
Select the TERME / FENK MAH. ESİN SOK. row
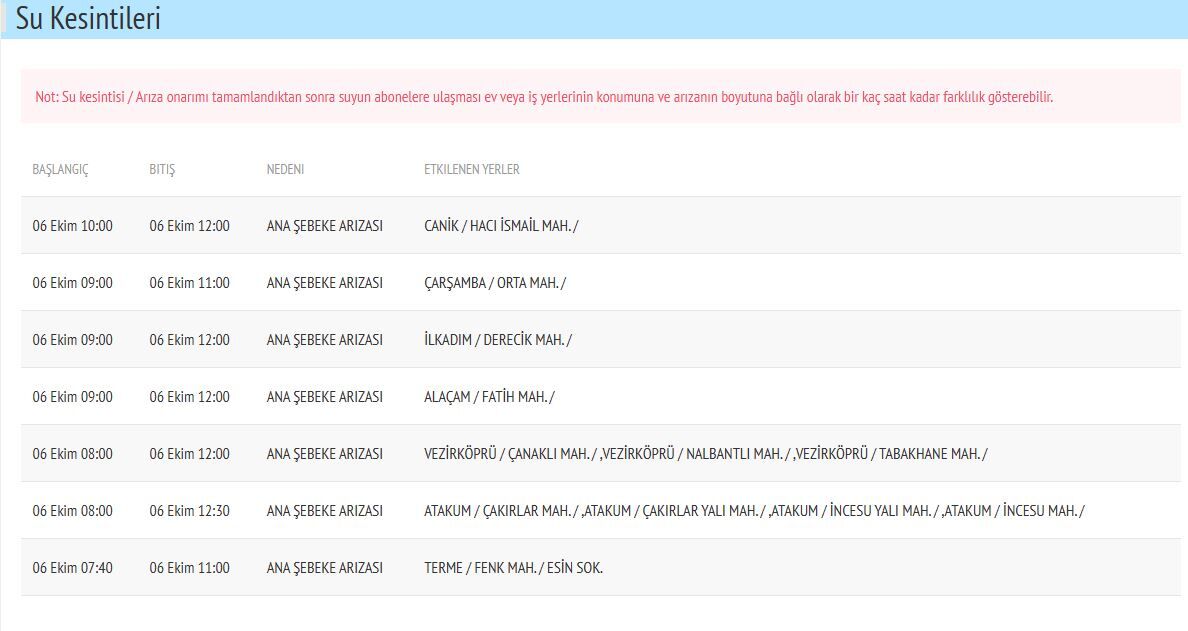click(x=601, y=567)
